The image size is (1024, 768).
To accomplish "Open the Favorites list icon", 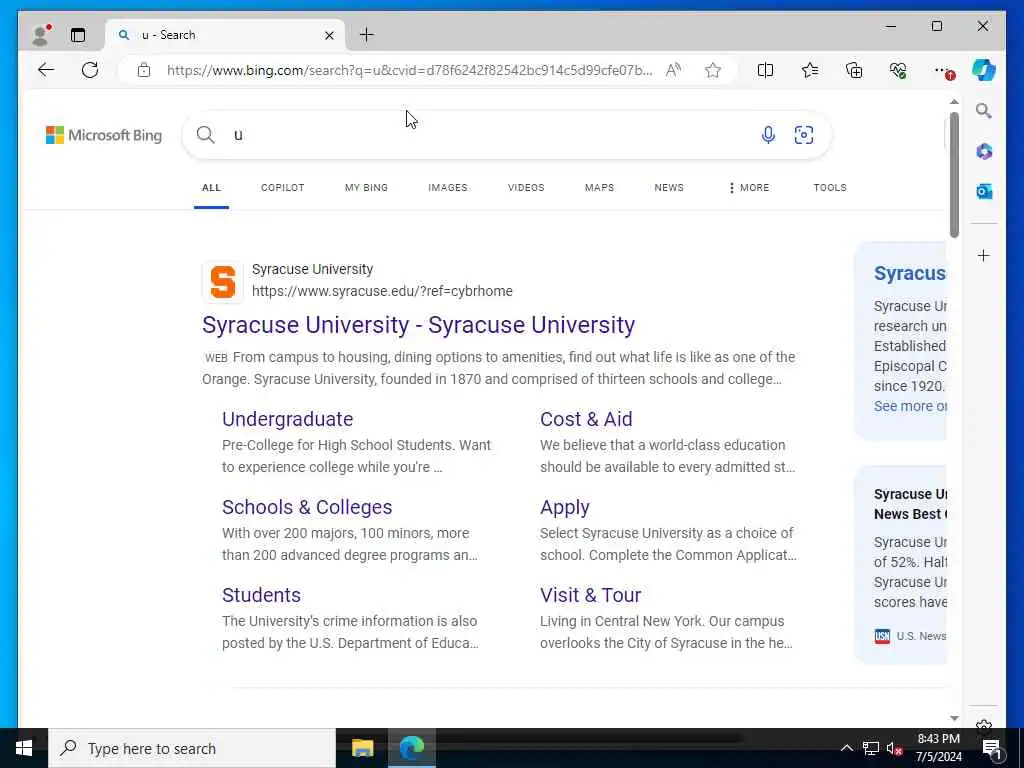I will 810,70.
